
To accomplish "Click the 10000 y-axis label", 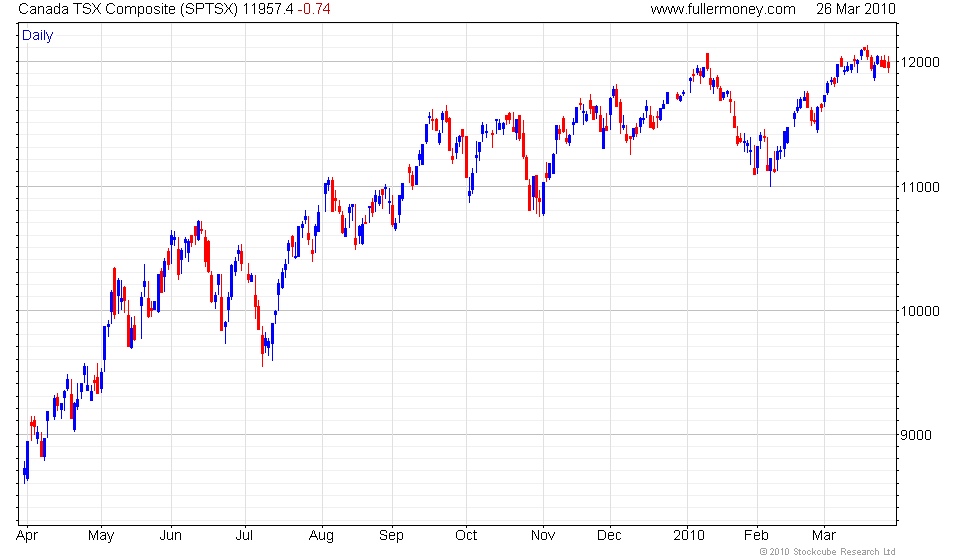I will (919, 311).
